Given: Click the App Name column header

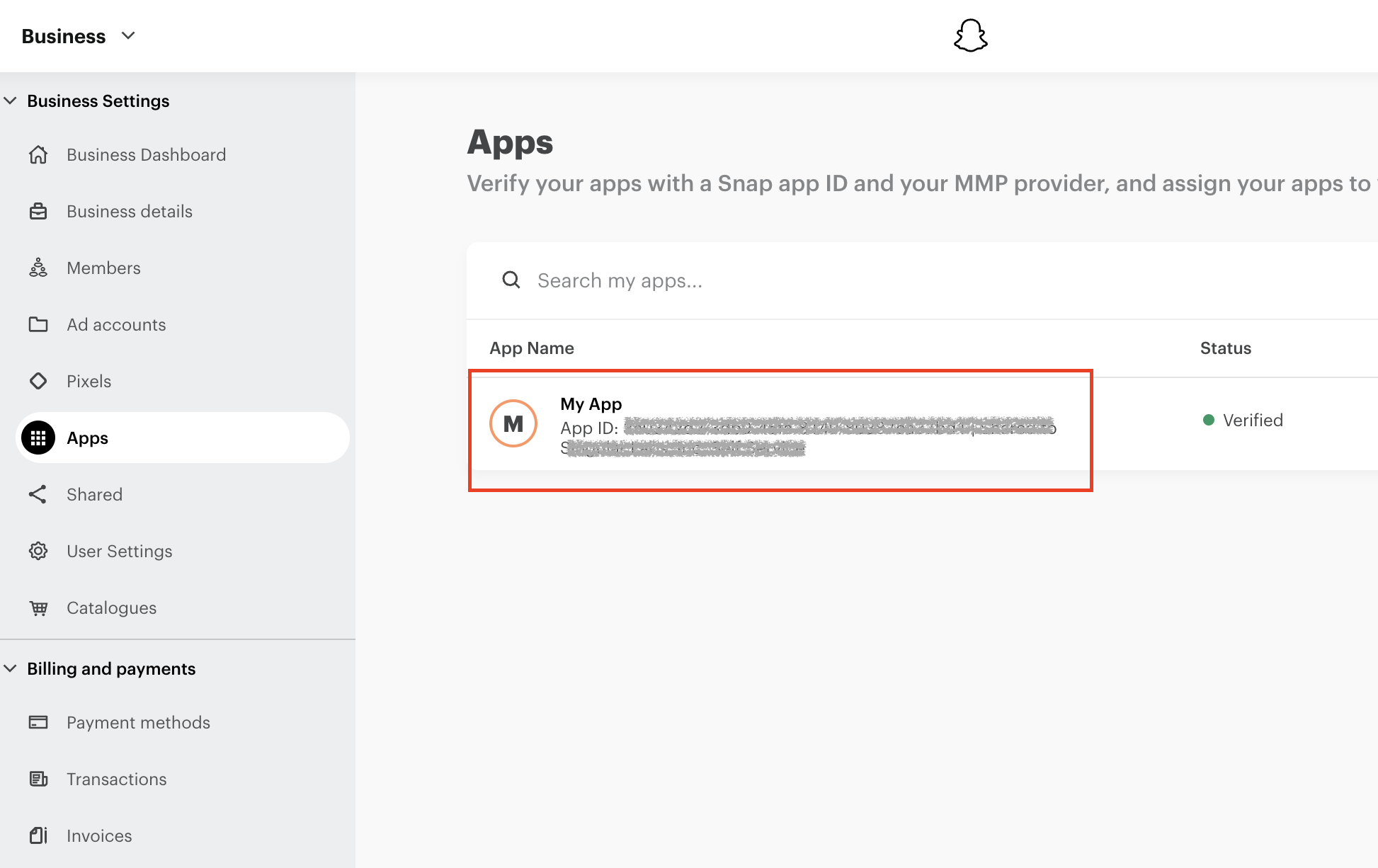Looking at the screenshot, I should 532,348.
